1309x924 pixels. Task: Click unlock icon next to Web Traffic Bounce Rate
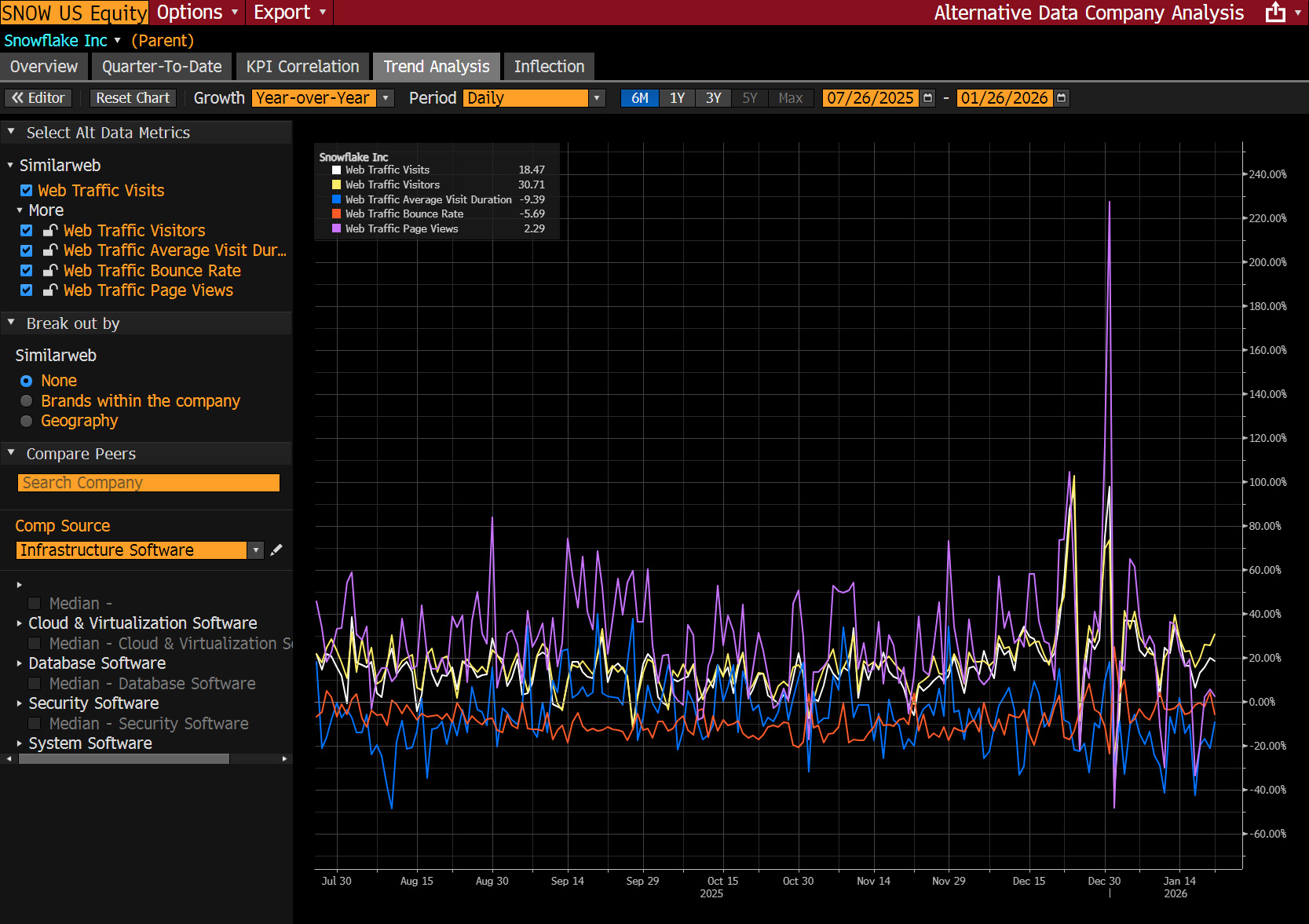(50, 271)
